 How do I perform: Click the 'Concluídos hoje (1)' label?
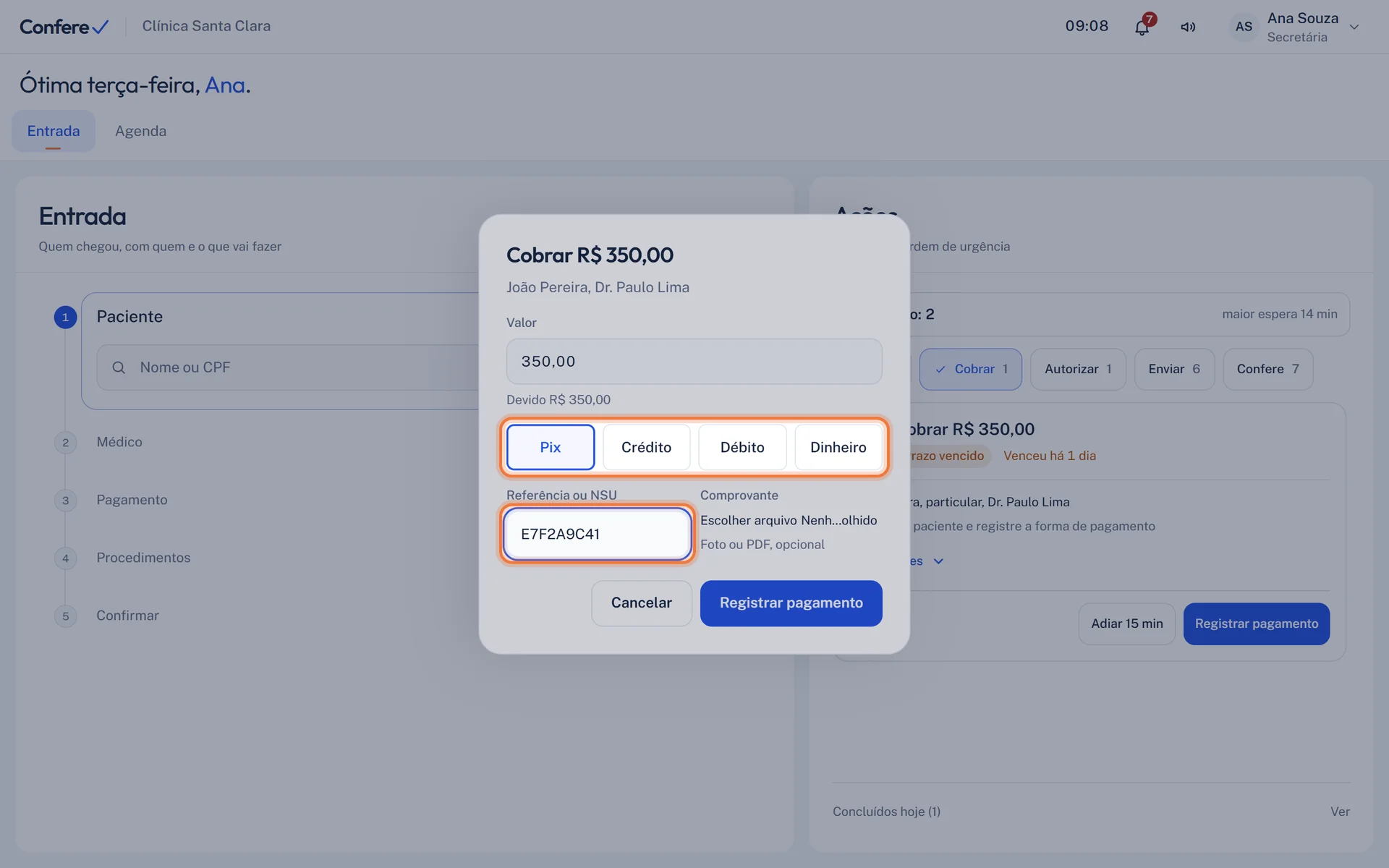(x=886, y=812)
